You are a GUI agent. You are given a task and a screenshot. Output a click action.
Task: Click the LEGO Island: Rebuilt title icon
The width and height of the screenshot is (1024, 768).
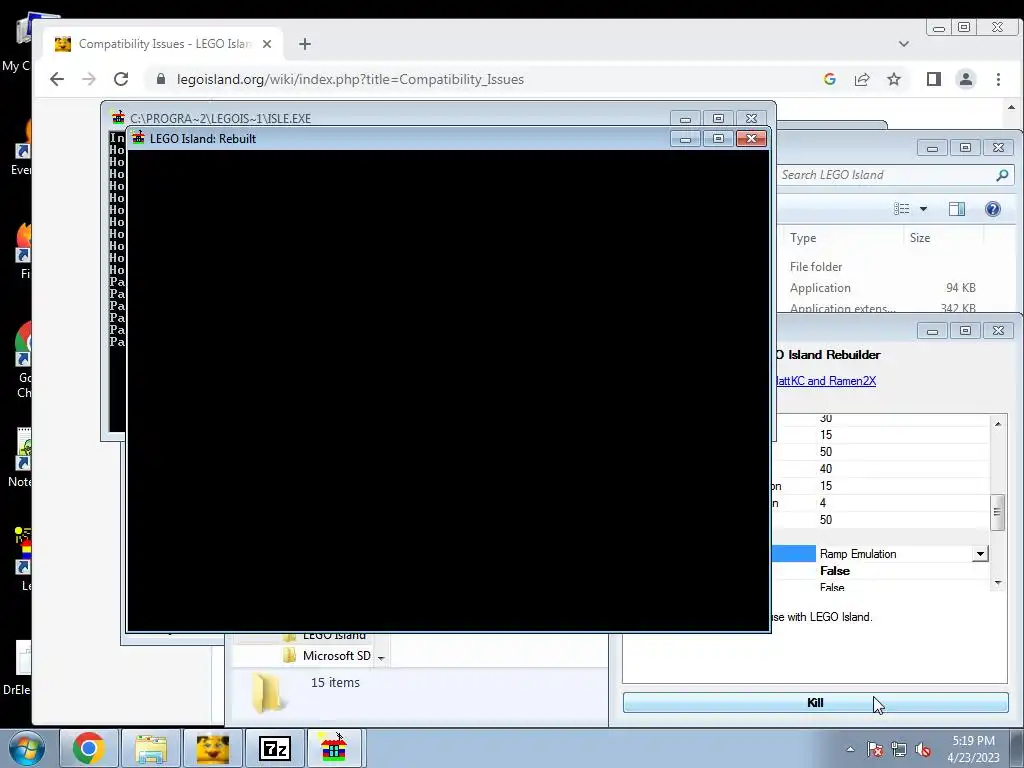click(x=138, y=138)
